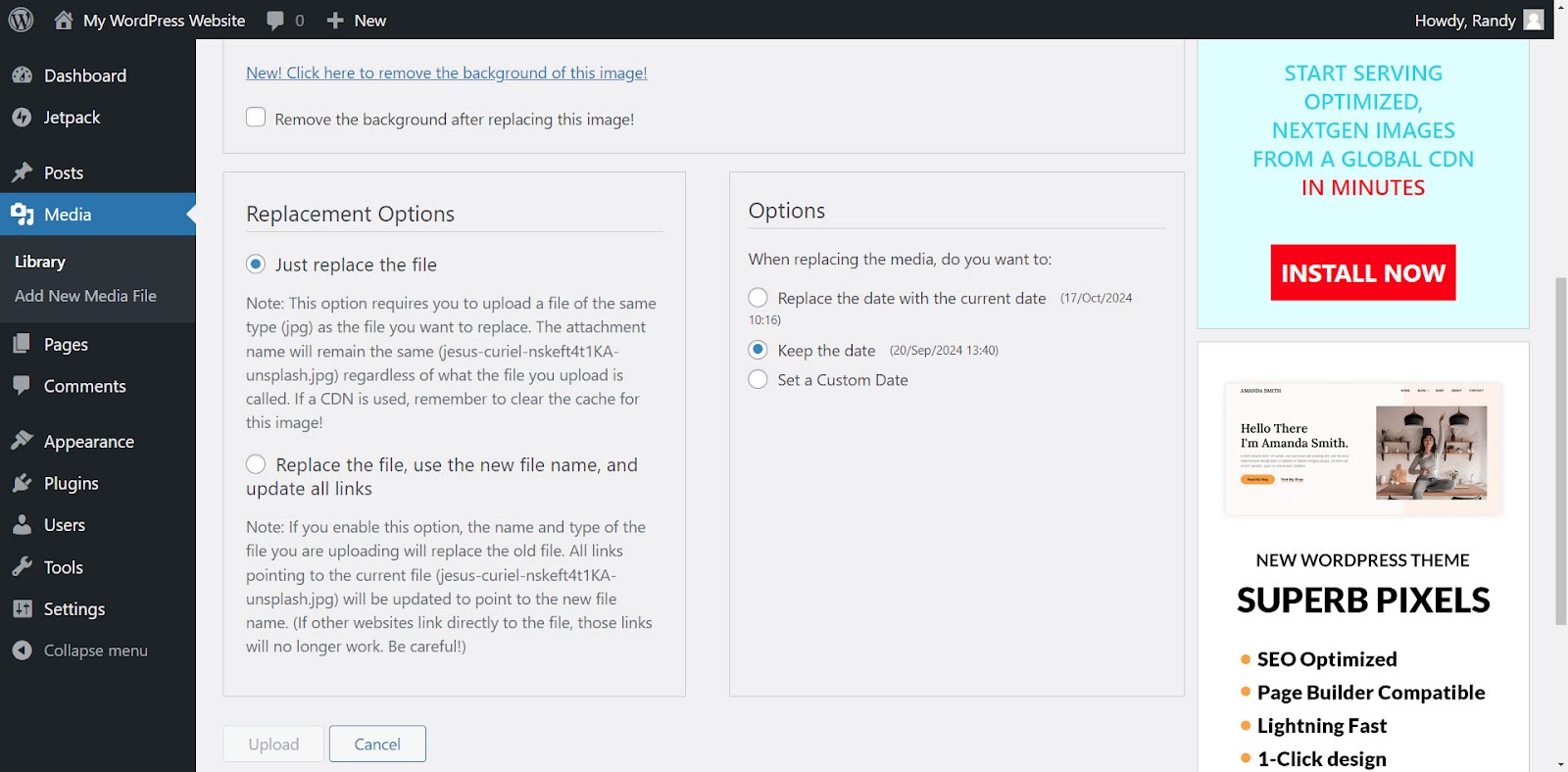
Task: Open site home via house icon
Action: click(64, 20)
